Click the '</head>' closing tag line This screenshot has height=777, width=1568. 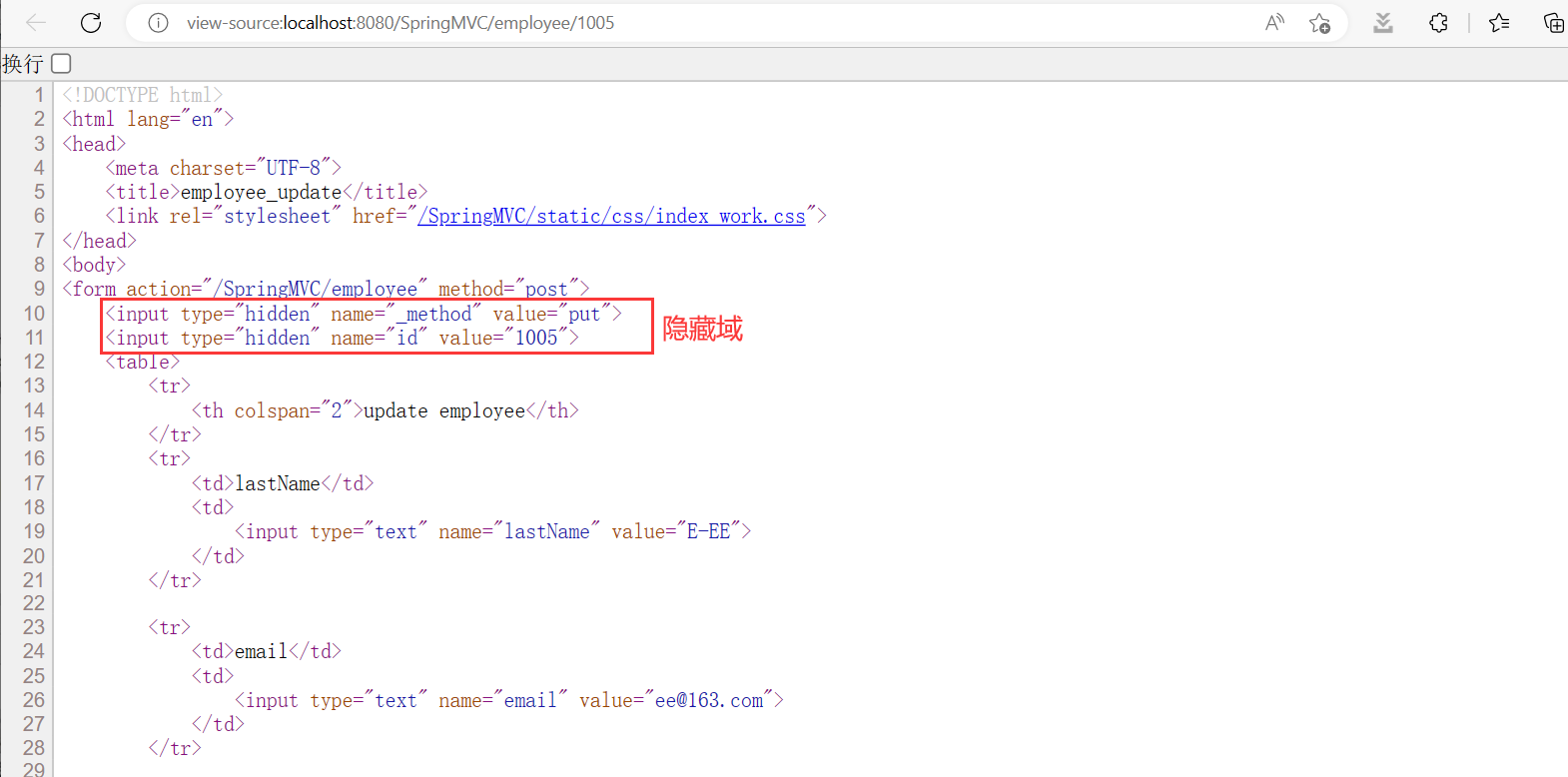pos(99,241)
